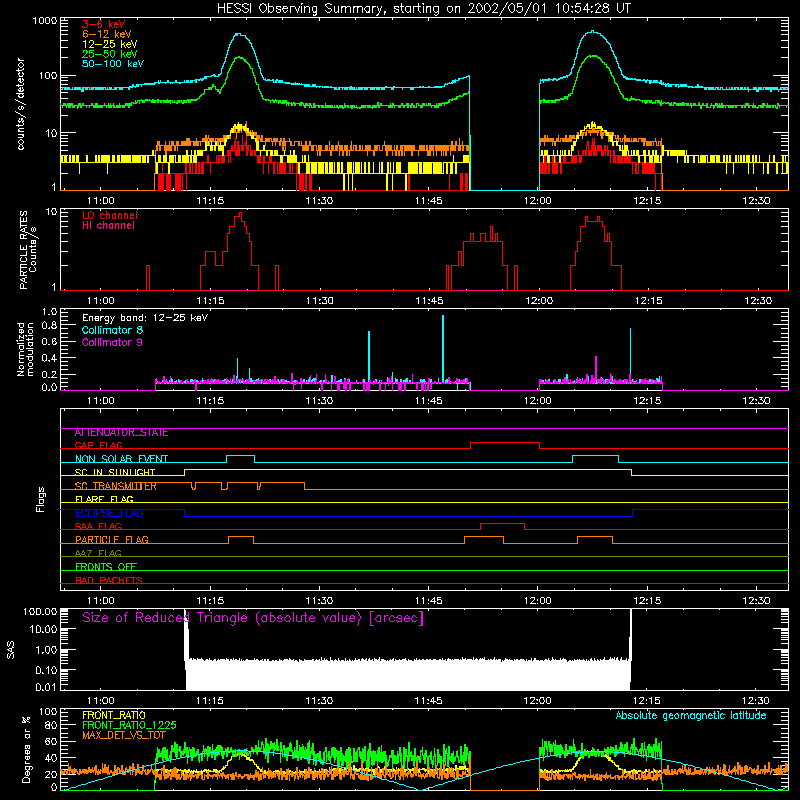Click the 11:30 tick label under the particle rates panel
Viewport: 800px width, 800px height.
point(319,301)
